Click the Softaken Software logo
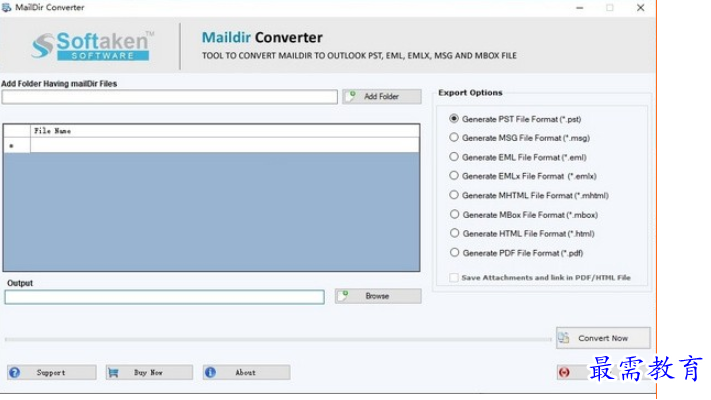Viewport: 711px width, 400px height. (x=93, y=45)
